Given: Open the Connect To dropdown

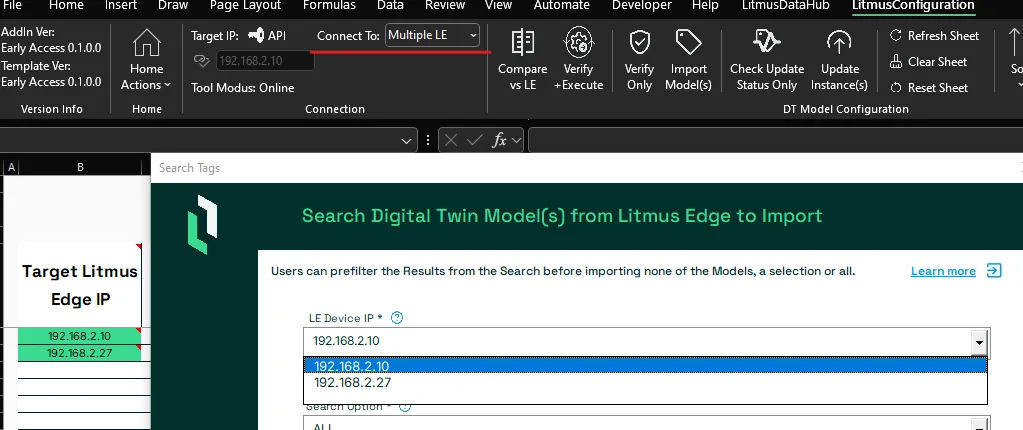Looking at the screenshot, I should (433, 35).
